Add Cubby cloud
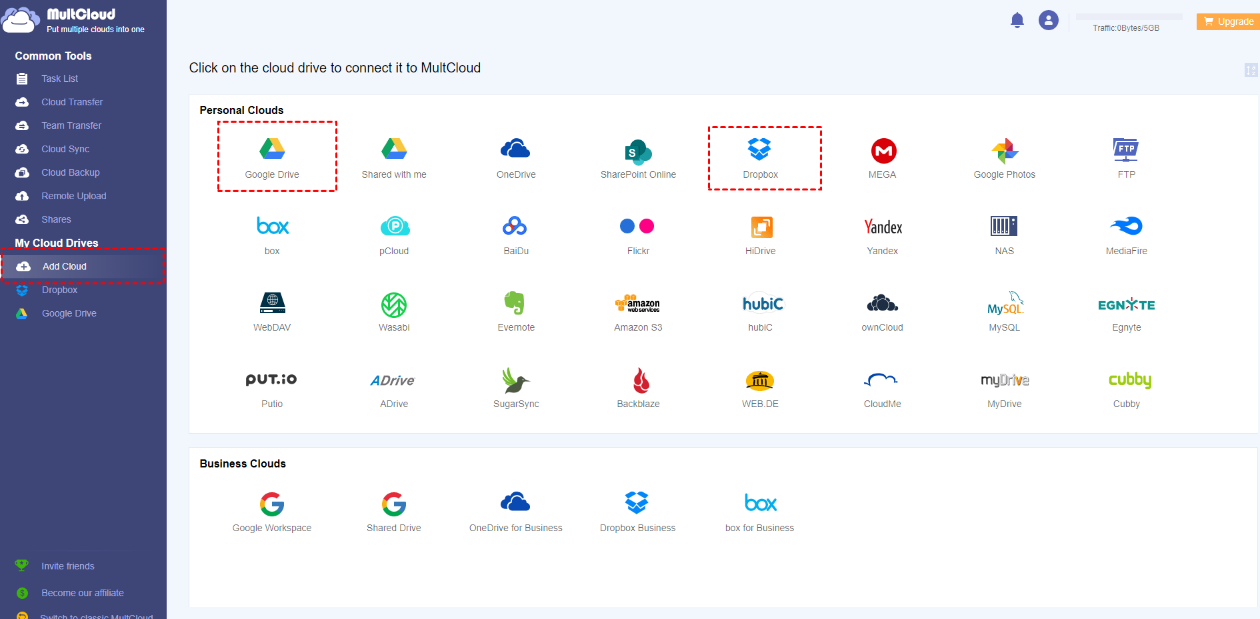Screen dimensions: 1260x619 pos(1127,389)
